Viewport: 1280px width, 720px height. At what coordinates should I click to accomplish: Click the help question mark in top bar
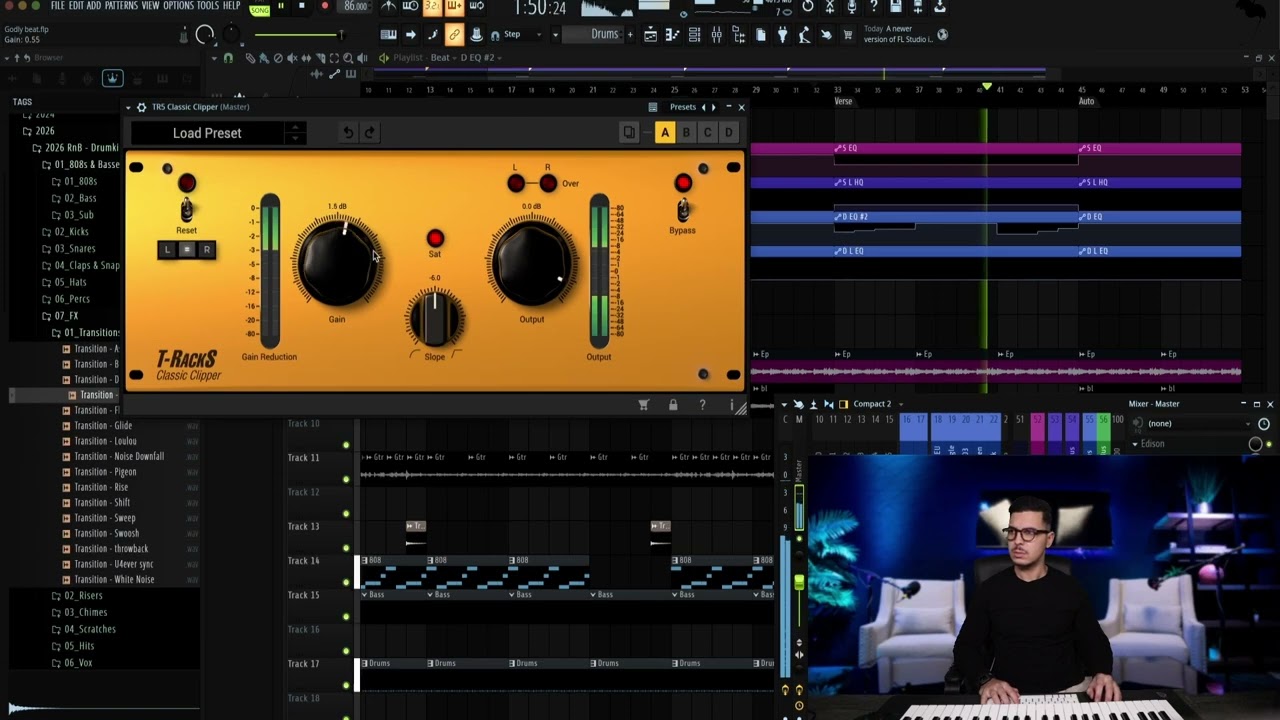click(x=873, y=7)
